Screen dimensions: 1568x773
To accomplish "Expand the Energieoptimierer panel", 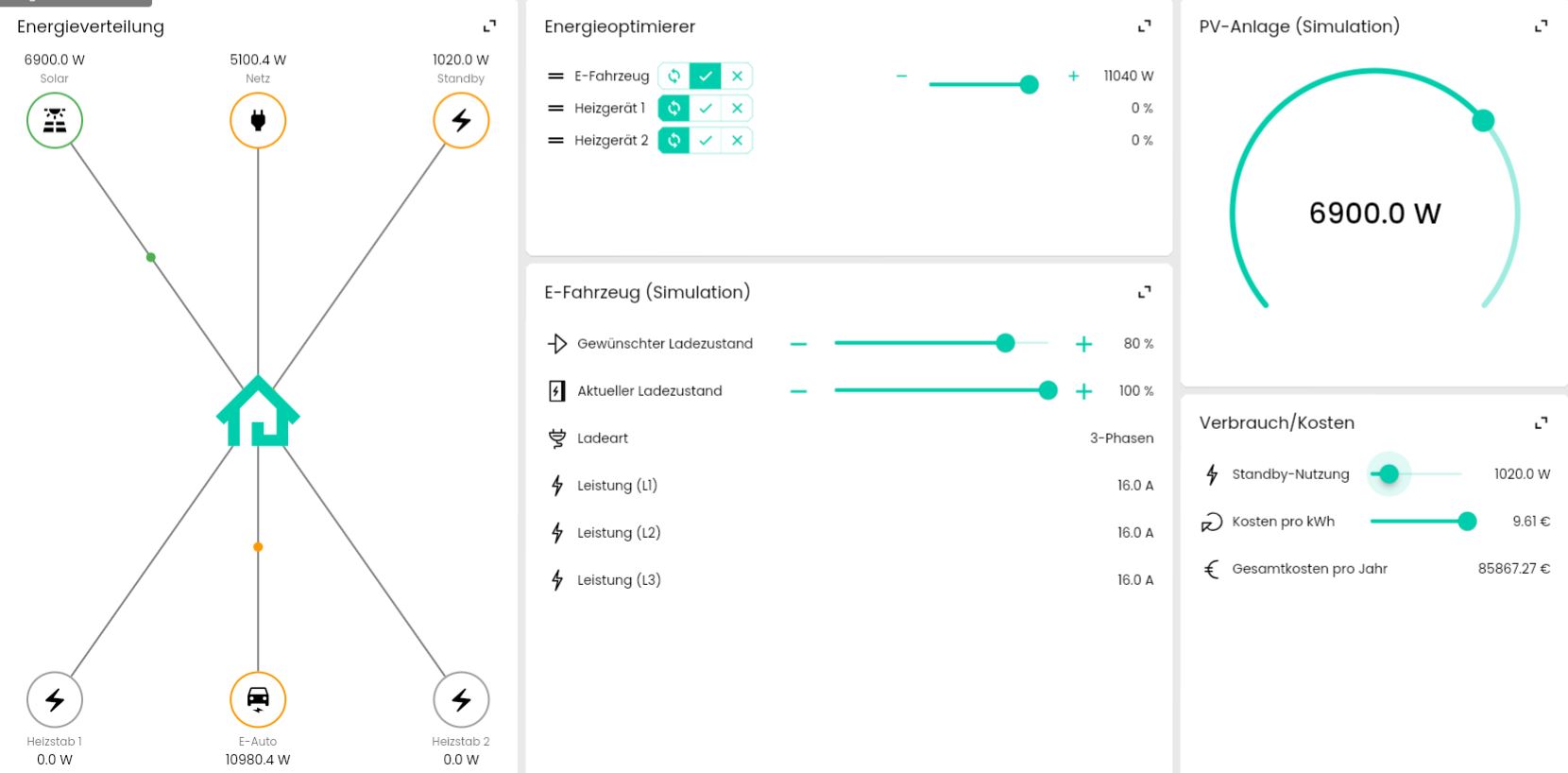I will point(1144,26).
